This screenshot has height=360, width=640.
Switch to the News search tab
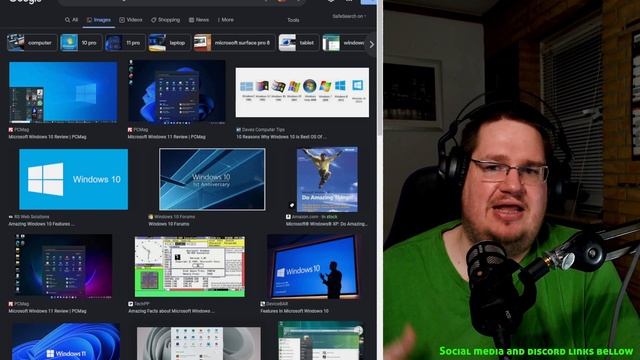(x=199, y=20)
